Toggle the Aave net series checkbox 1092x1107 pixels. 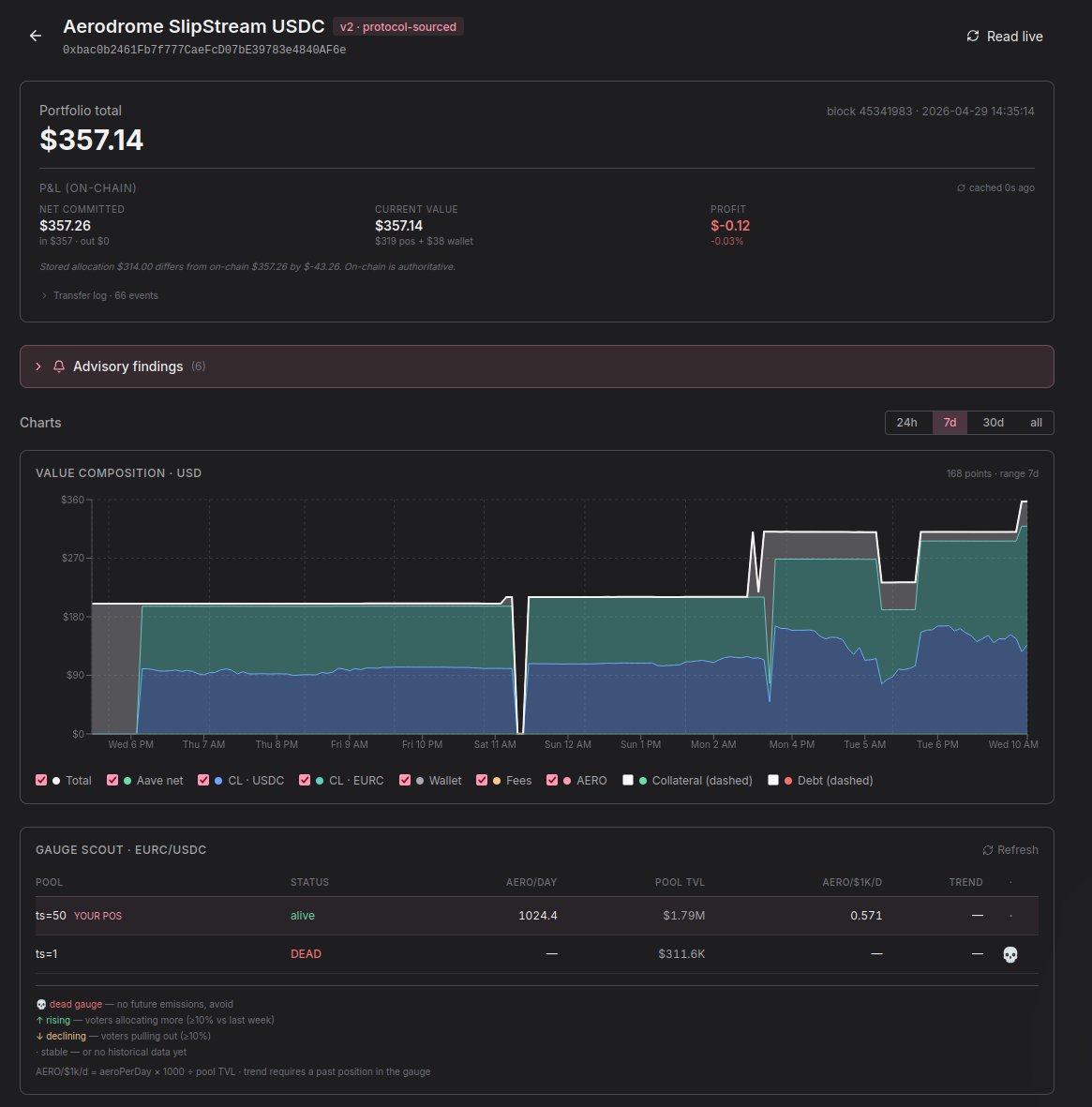click(112, 780)
